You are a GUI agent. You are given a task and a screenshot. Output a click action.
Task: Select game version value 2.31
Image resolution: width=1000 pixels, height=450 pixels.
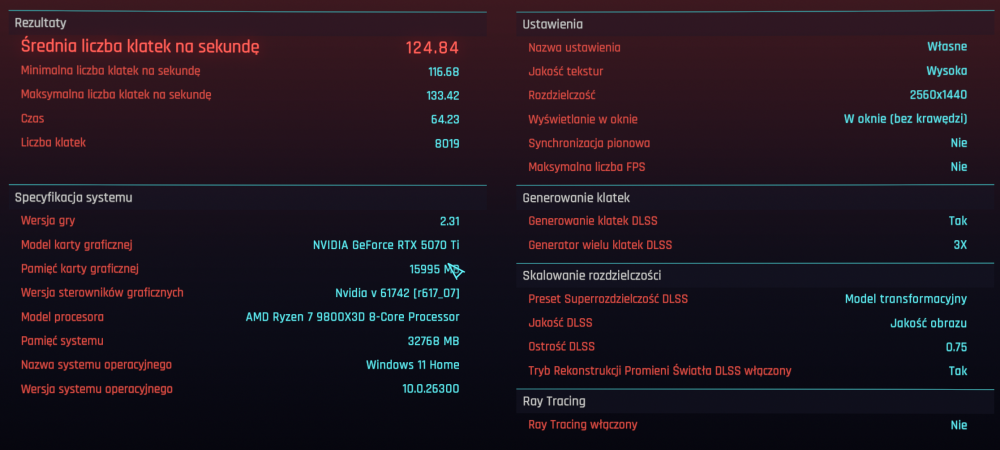pos(450,221)
